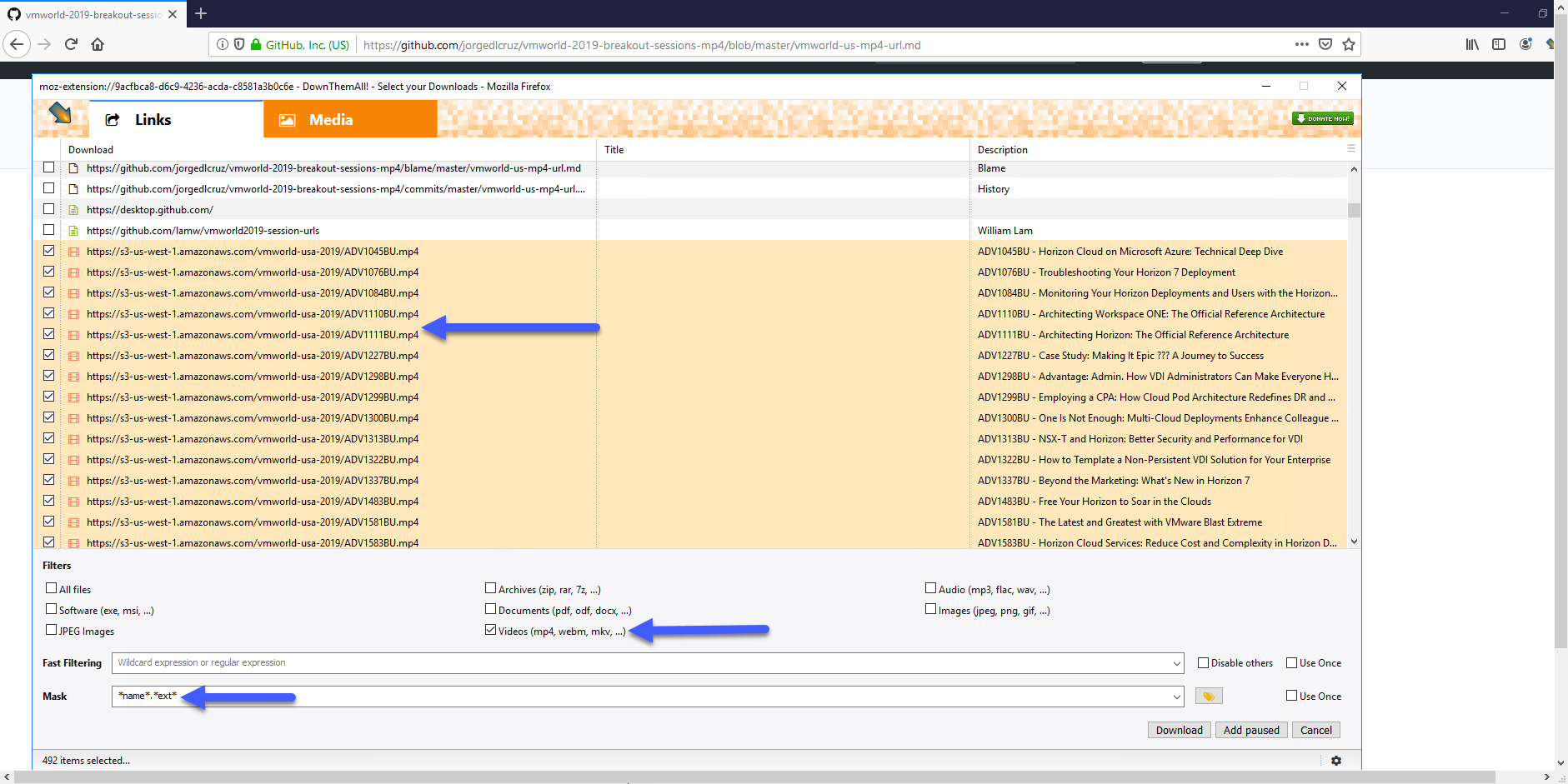This screenshot has width=1568, height=784.
Task: Click the Add paused button
Action: [1251, 731]
